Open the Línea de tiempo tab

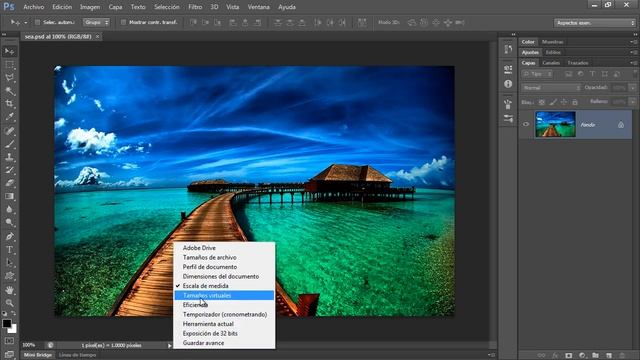77,355
